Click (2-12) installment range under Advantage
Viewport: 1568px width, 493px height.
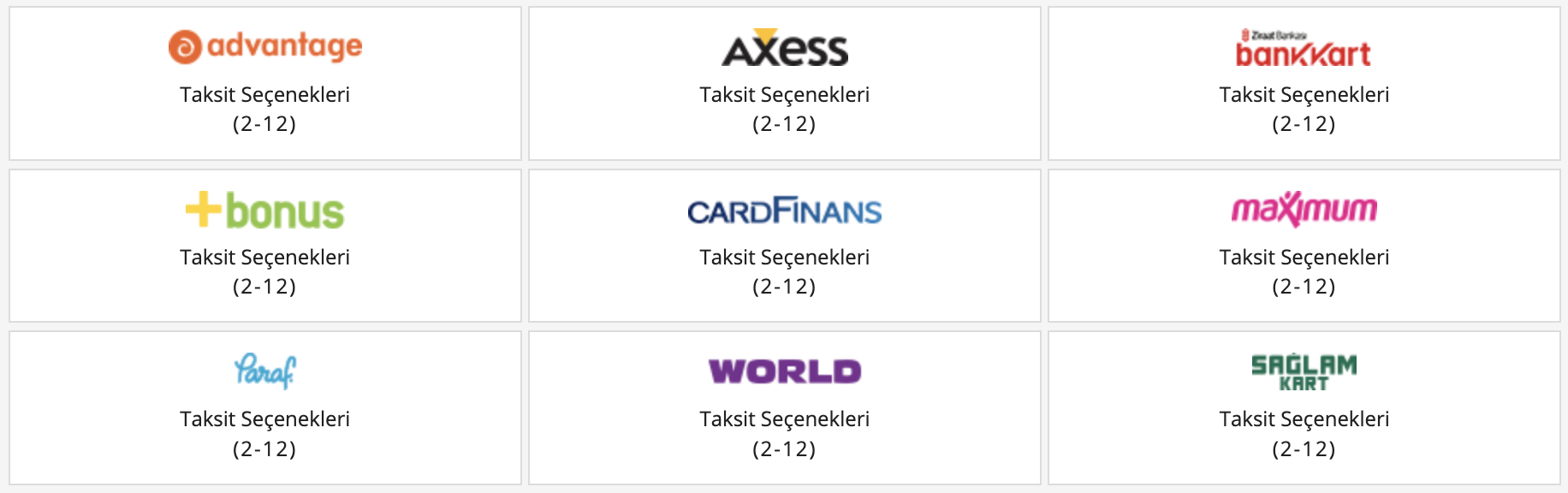coord(265,124)
